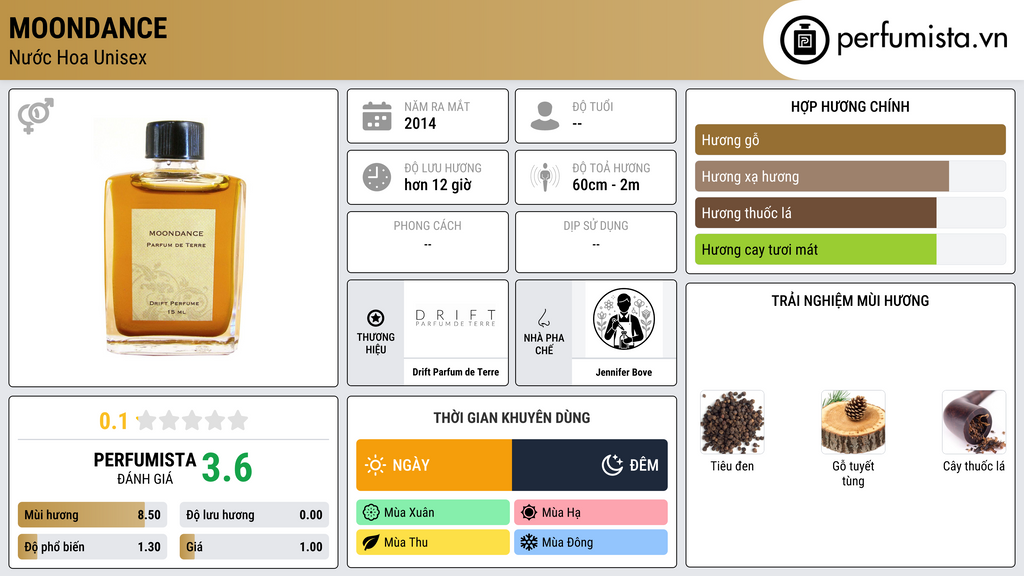Click the Nước Hoa Unisex subtitle
This screenshot has height=576, width=1024.
[78, 57]
